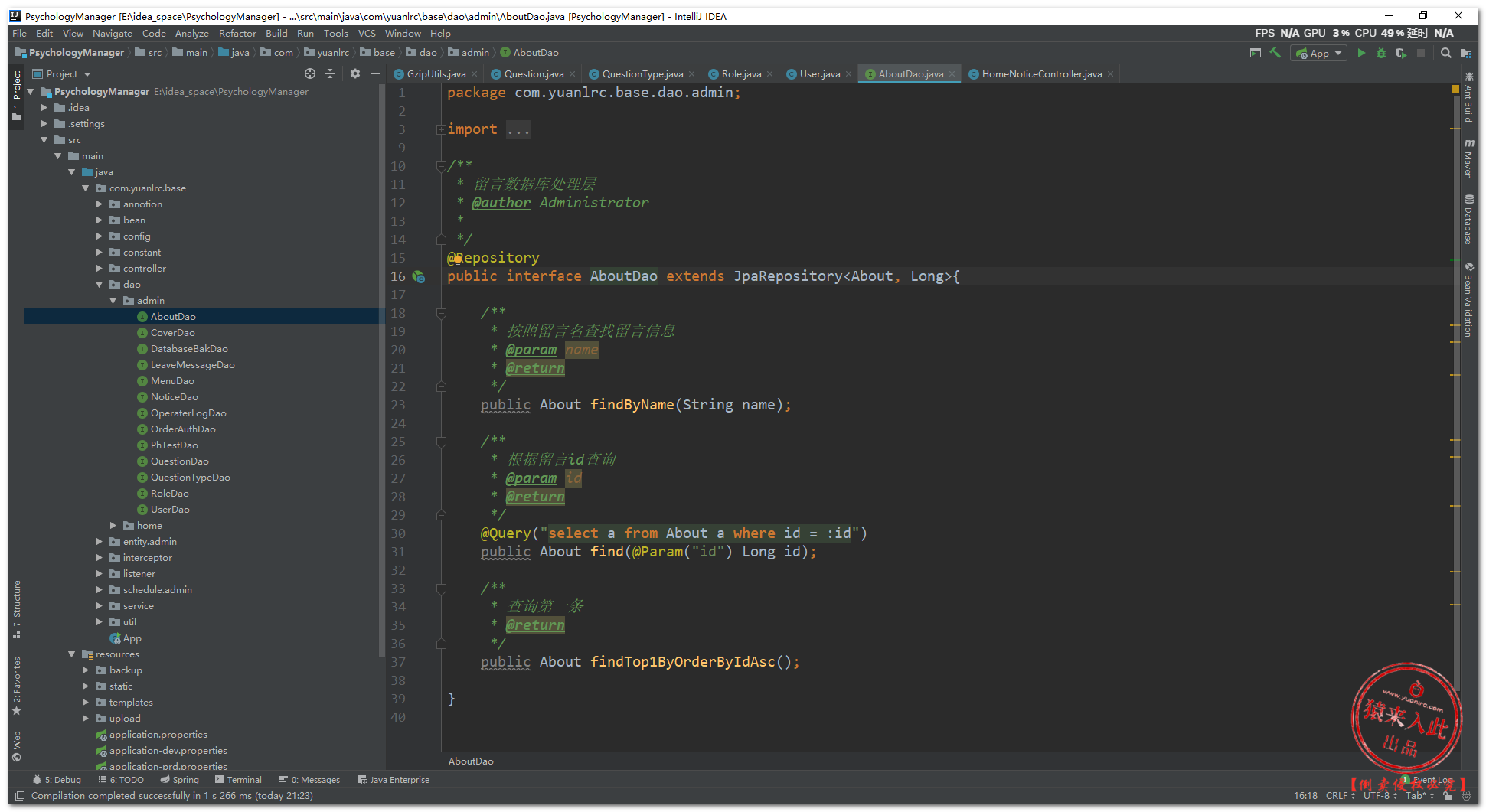Open the App run configuration dropdown
Image resolution: width=1486 pixels, height=812 pixels.
[1318, 53]
